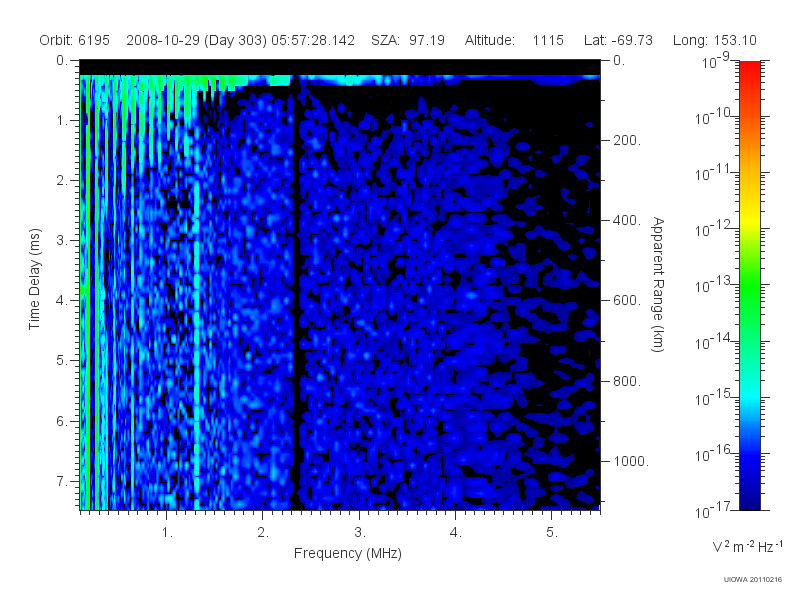Click the 'SZA: 97.19' header value
Image resolution: width=800 pixels, height=600 pixels.
(408, 40)
